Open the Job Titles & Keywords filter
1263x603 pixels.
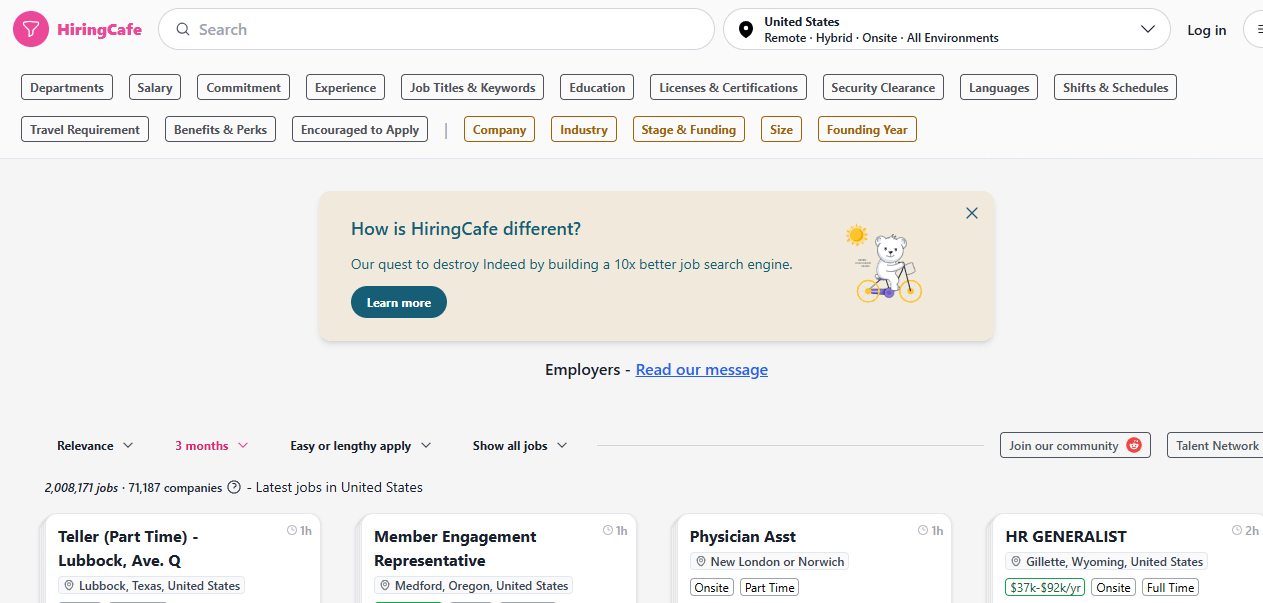[x=473, y=88]
